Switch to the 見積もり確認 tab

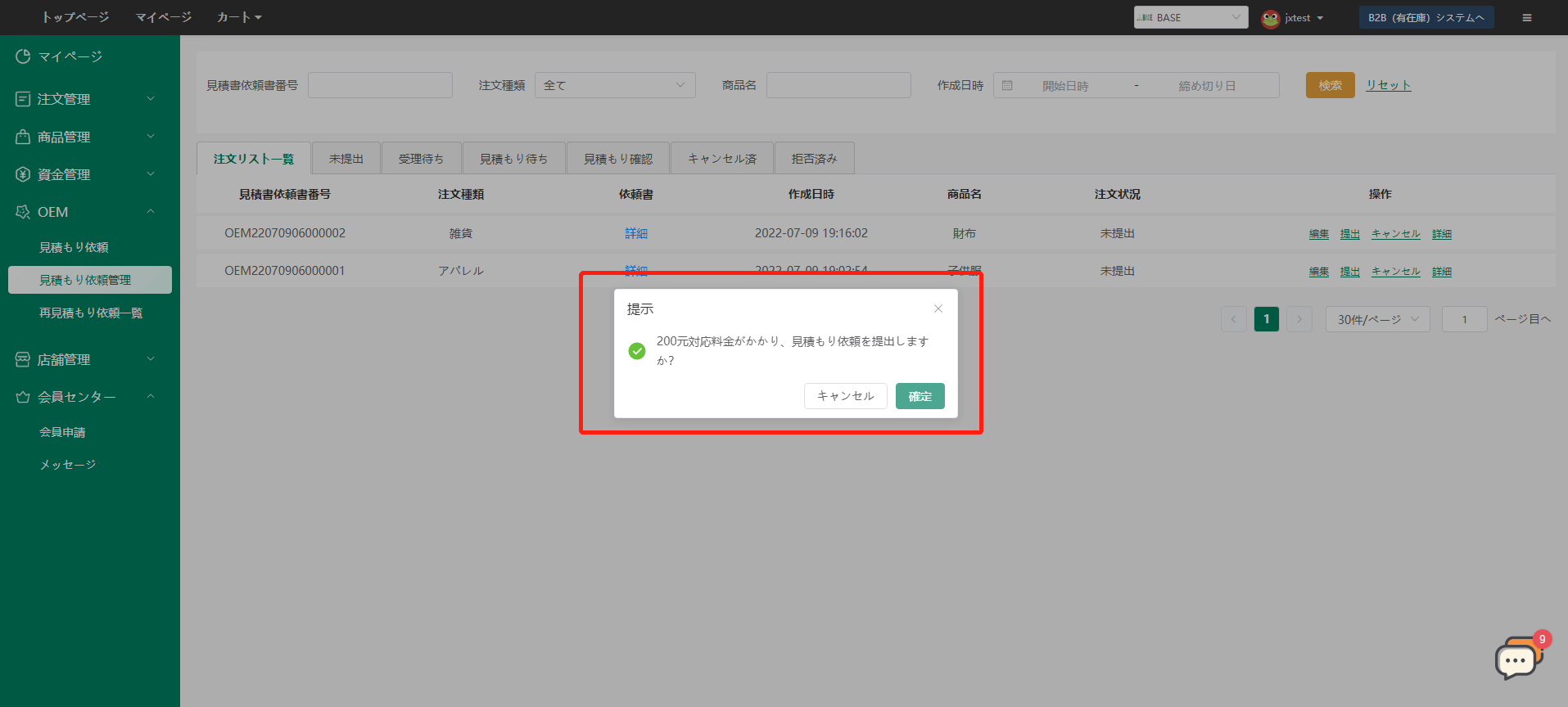coord(618,158)
